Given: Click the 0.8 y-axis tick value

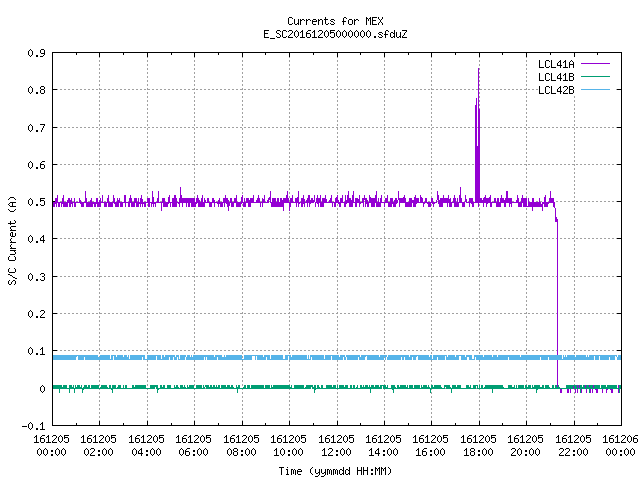Looking at the screenshot, I should click(x=36, y=90).
